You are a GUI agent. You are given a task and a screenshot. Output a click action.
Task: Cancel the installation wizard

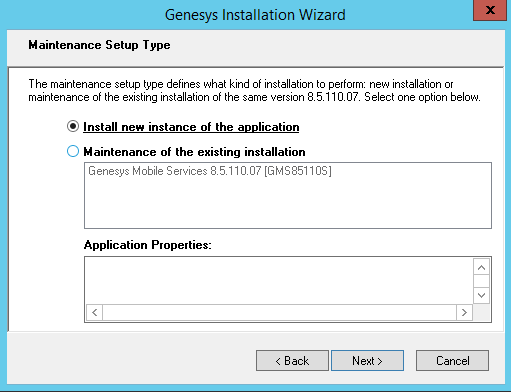point(452,361)
